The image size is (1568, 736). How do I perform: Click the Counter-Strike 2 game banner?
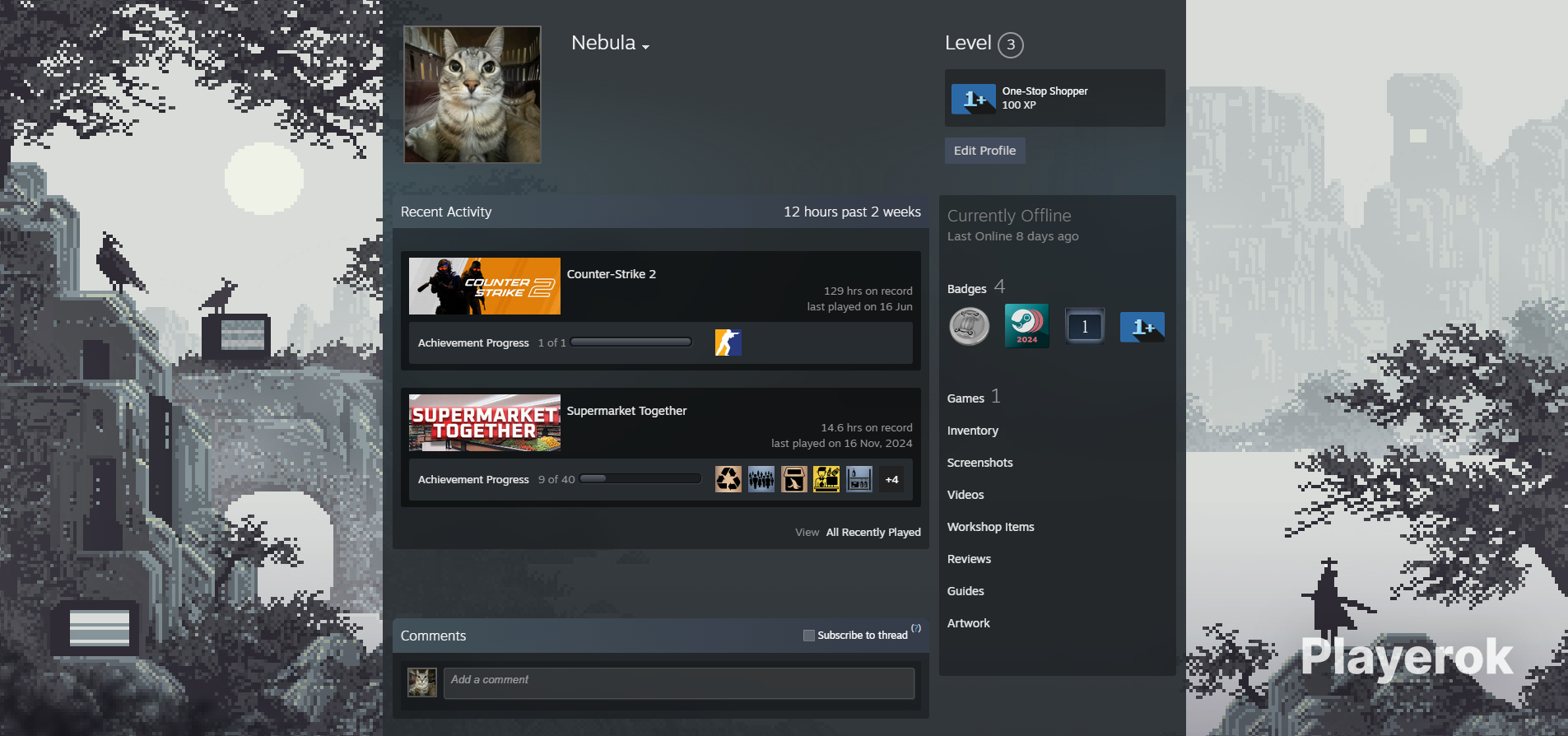pyautogui.click(x=485, y=286)
